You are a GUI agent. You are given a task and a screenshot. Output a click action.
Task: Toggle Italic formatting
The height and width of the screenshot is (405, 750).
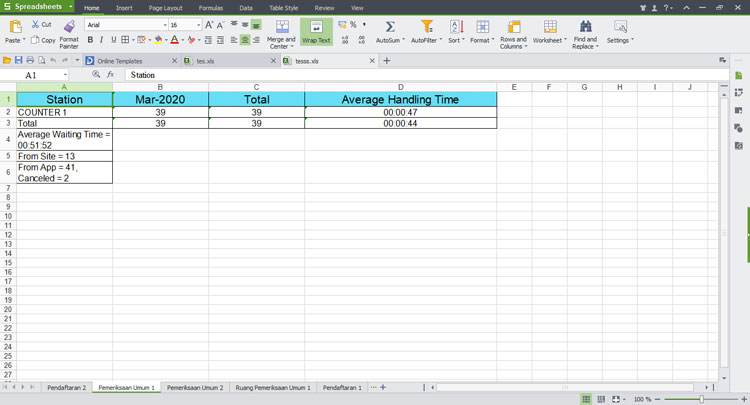102,40
